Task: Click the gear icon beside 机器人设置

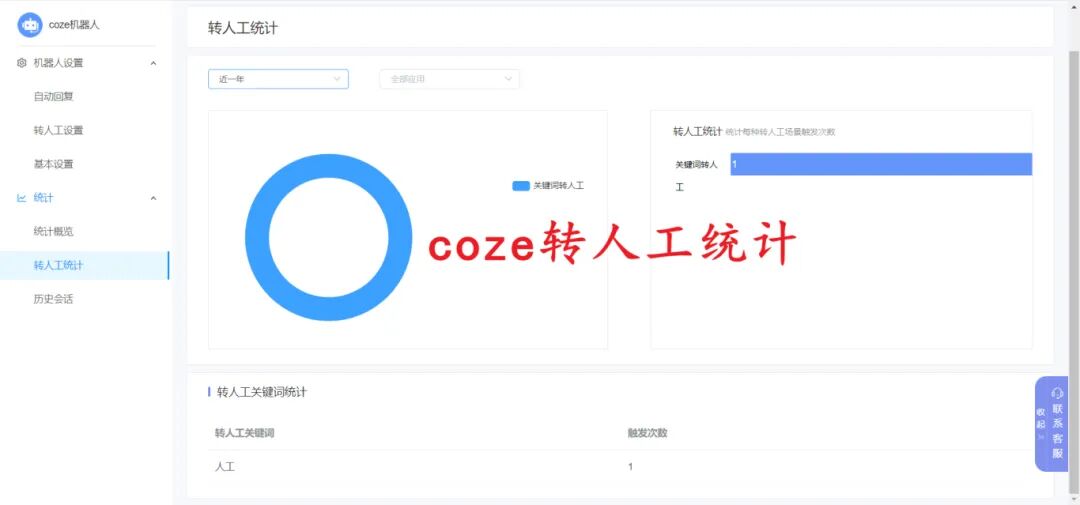Action: [21, 63]
